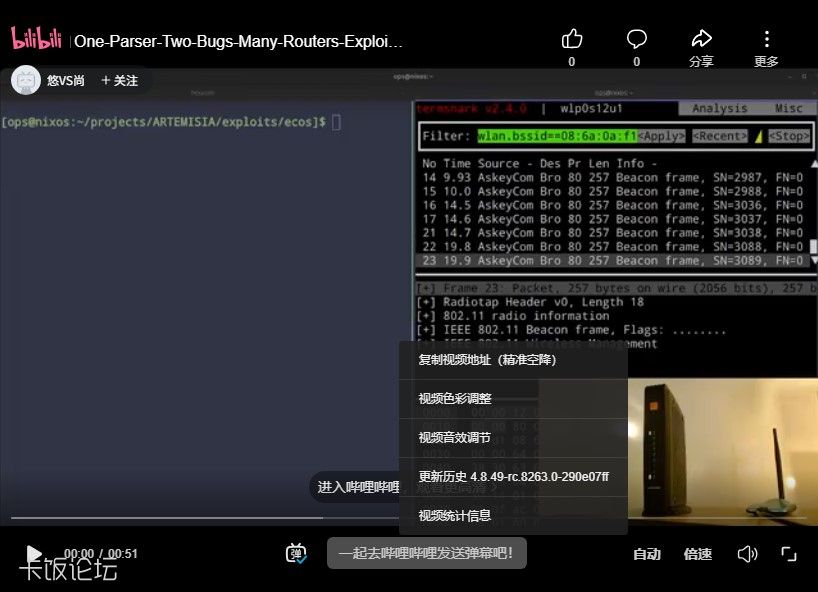Select 视频统计信息 menu item
The height and width of the screenshot is (592, 818).
(x=513, y=516)
